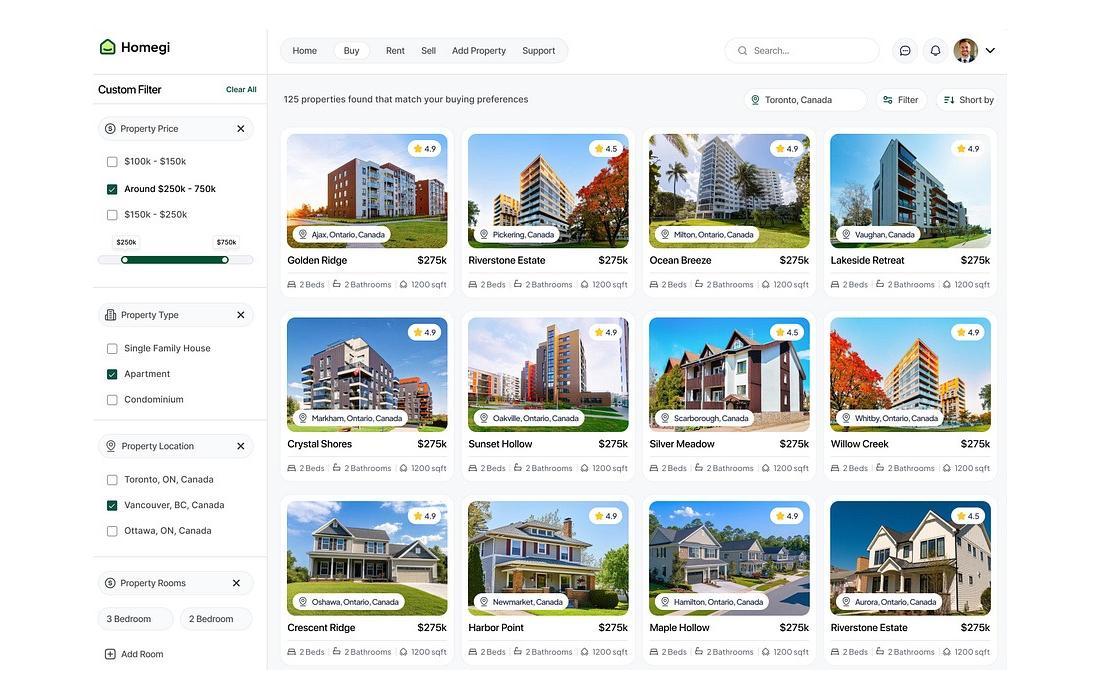Open the Sunset Hollow property photo
This screenshot has height=700, width=1100.
548,375
